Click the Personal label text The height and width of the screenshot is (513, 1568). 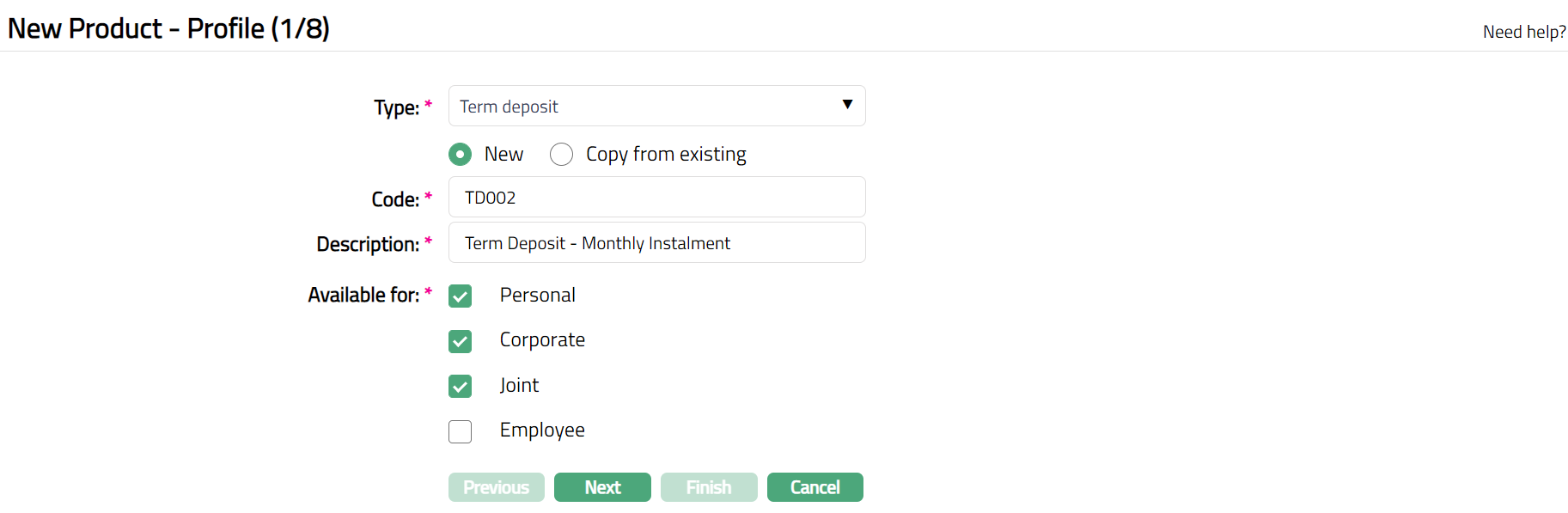[537, 296]
